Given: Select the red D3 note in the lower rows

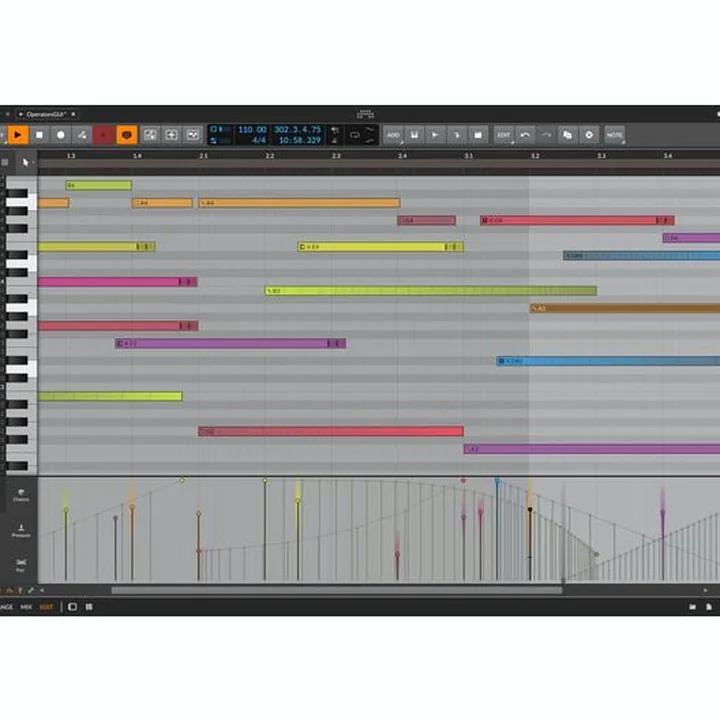Looking at the screenshot, I should coord(331,431).
